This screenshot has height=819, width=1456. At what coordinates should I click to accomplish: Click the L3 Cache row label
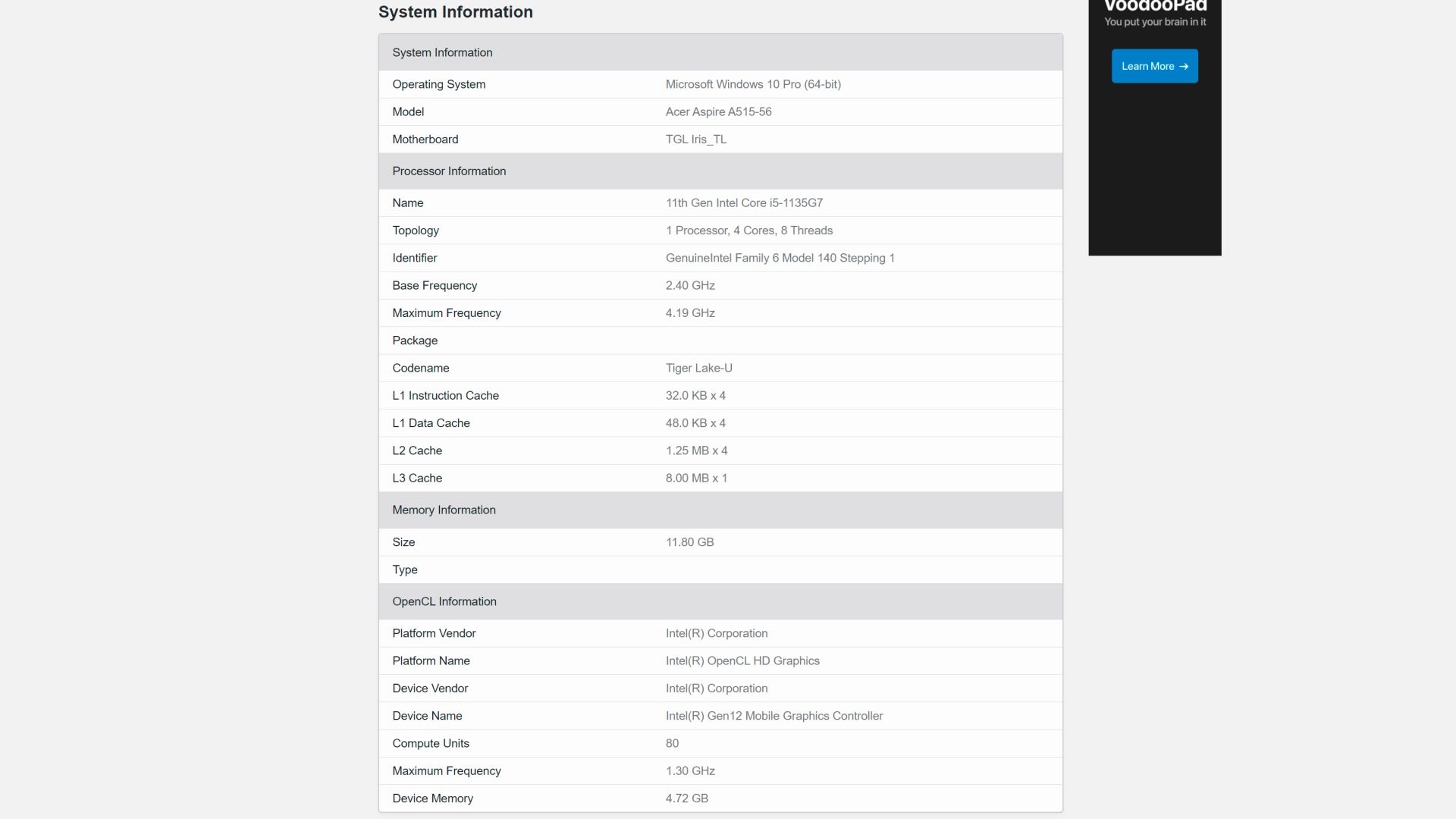417,479
